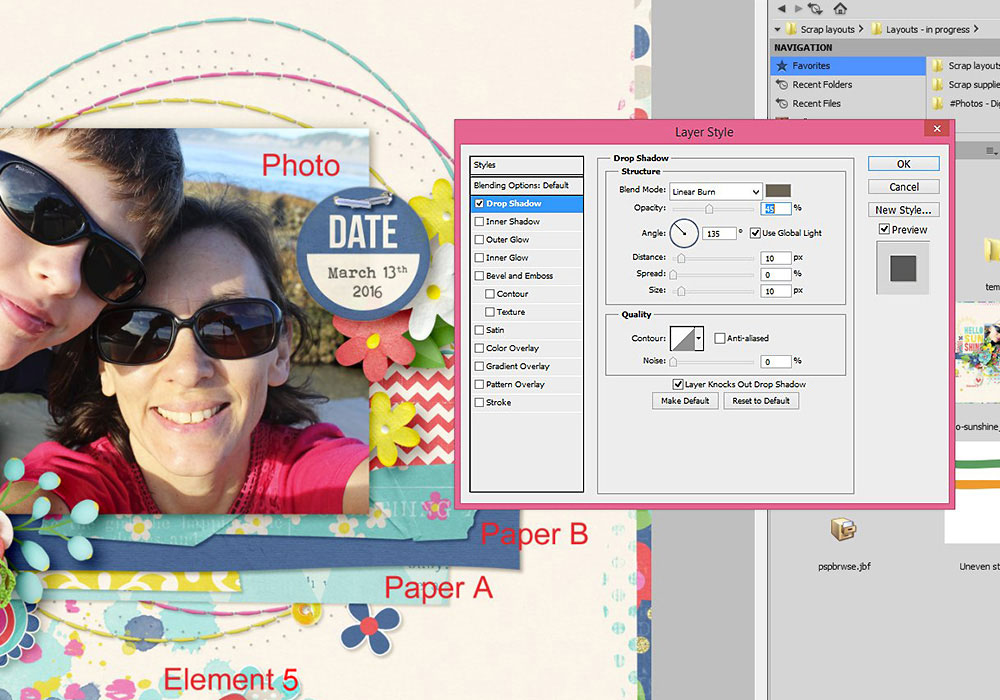
Task: Click the New Style... button
Action: pyautogui.click(x=904, y=210)
